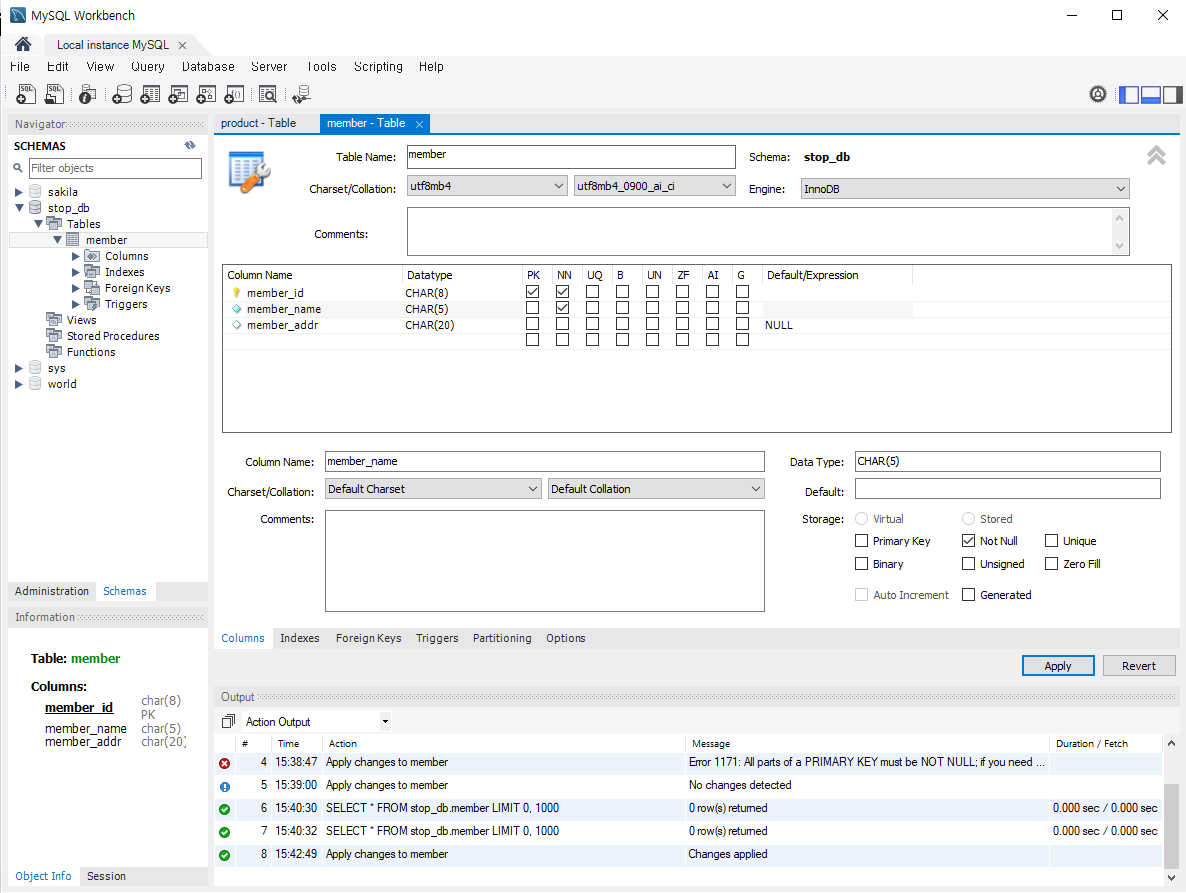Open the Scripting menu
1186x893 pixels.
pyautogui.click(x=378, y=67)
